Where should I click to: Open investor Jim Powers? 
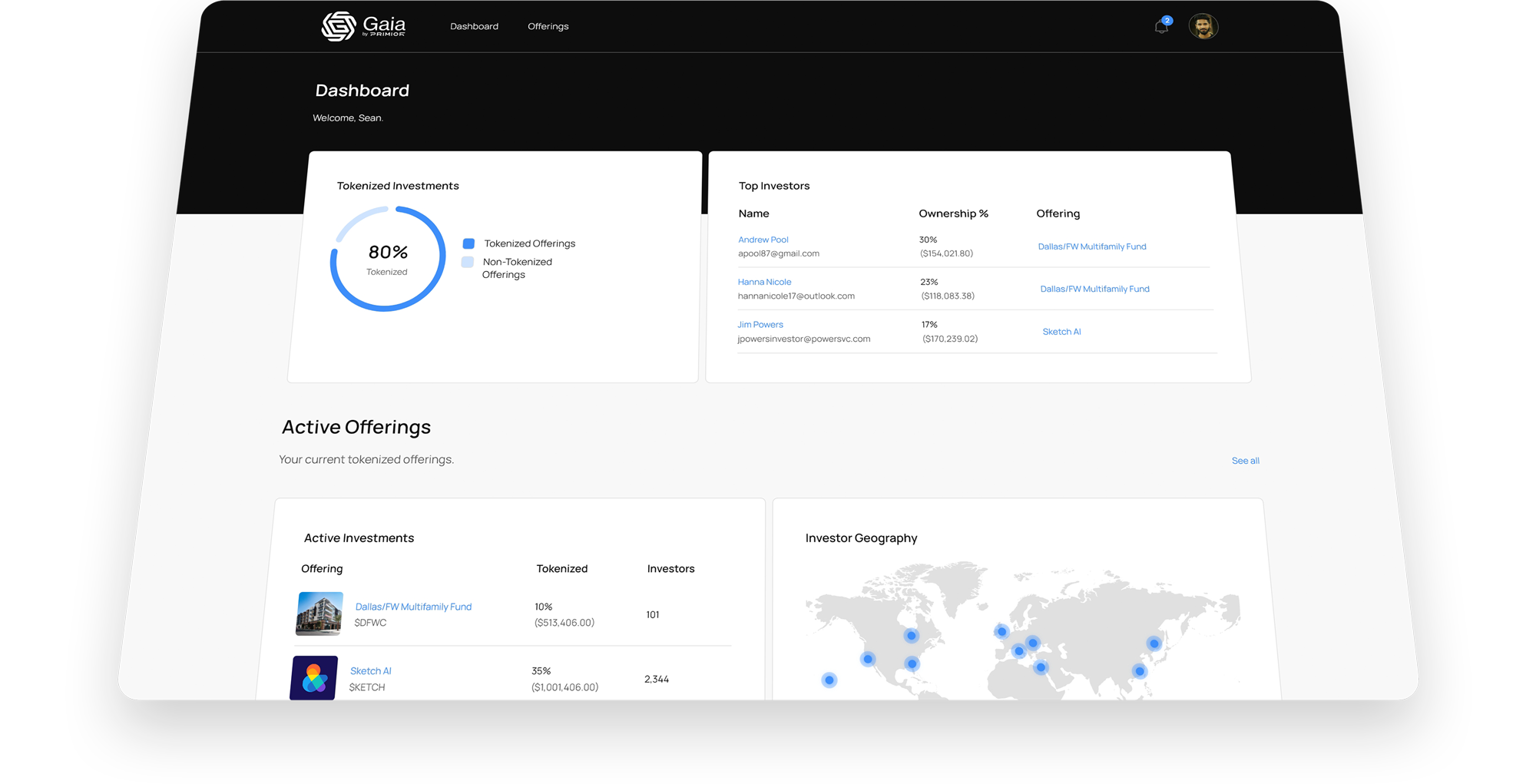[x=760, y=324]
